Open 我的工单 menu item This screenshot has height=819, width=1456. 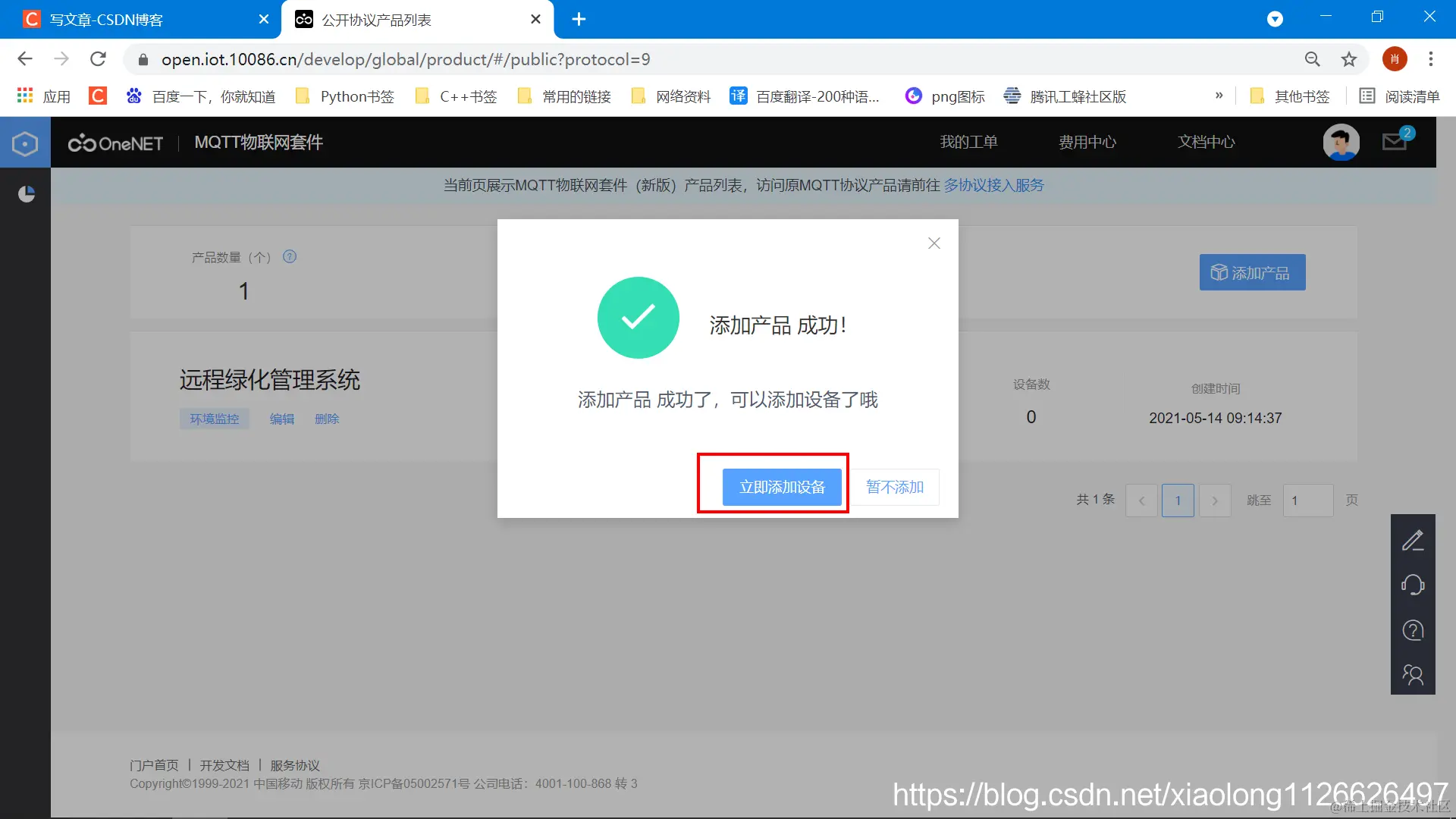pyautogui.click(x=968, y=142)
